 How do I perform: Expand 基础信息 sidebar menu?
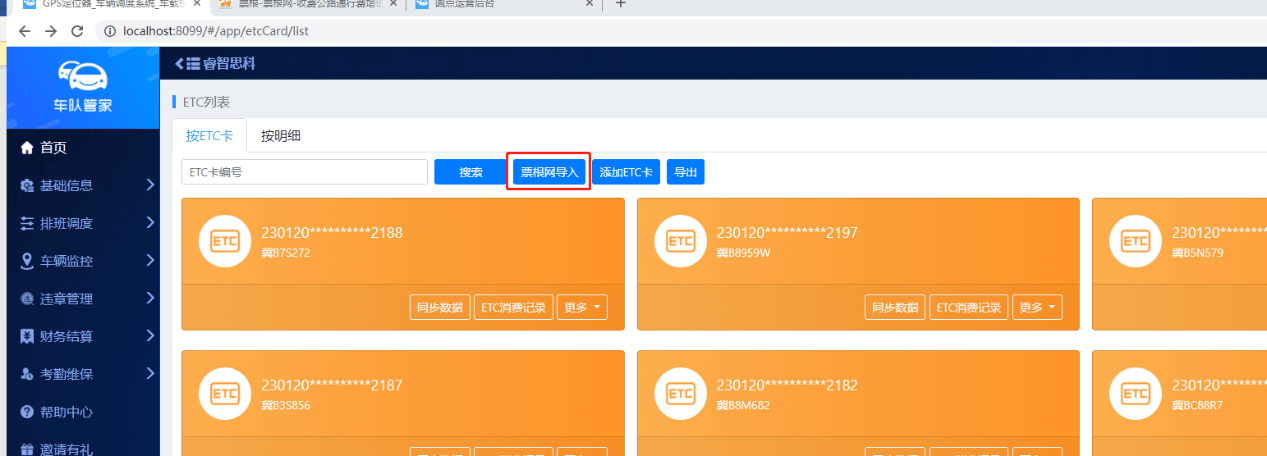point(85,185)
